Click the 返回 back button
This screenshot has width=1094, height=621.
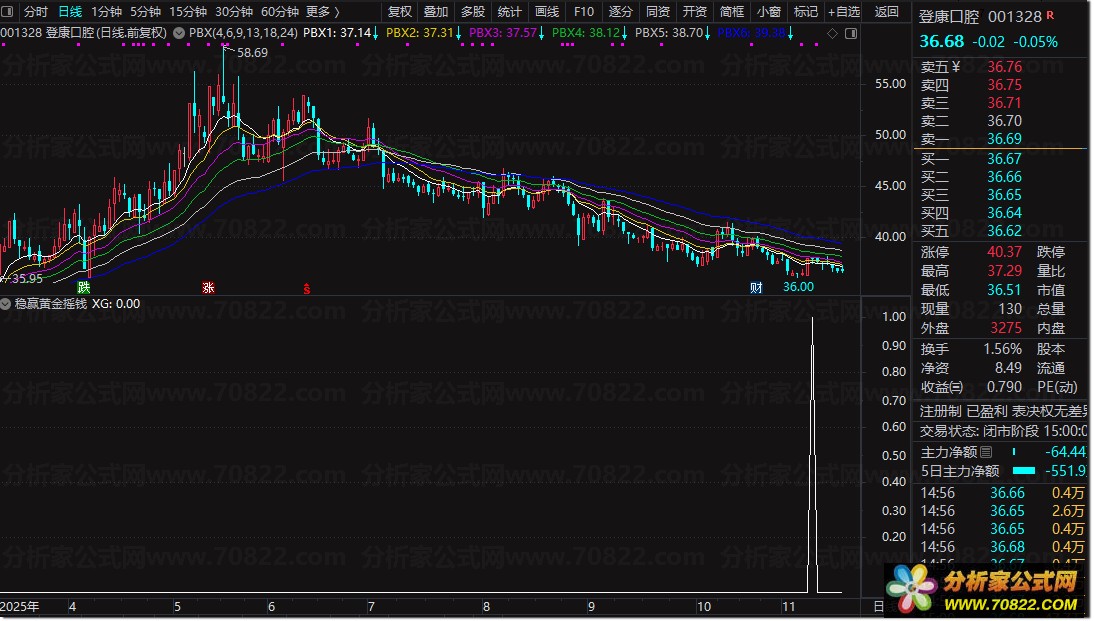(x=886, y=11)
